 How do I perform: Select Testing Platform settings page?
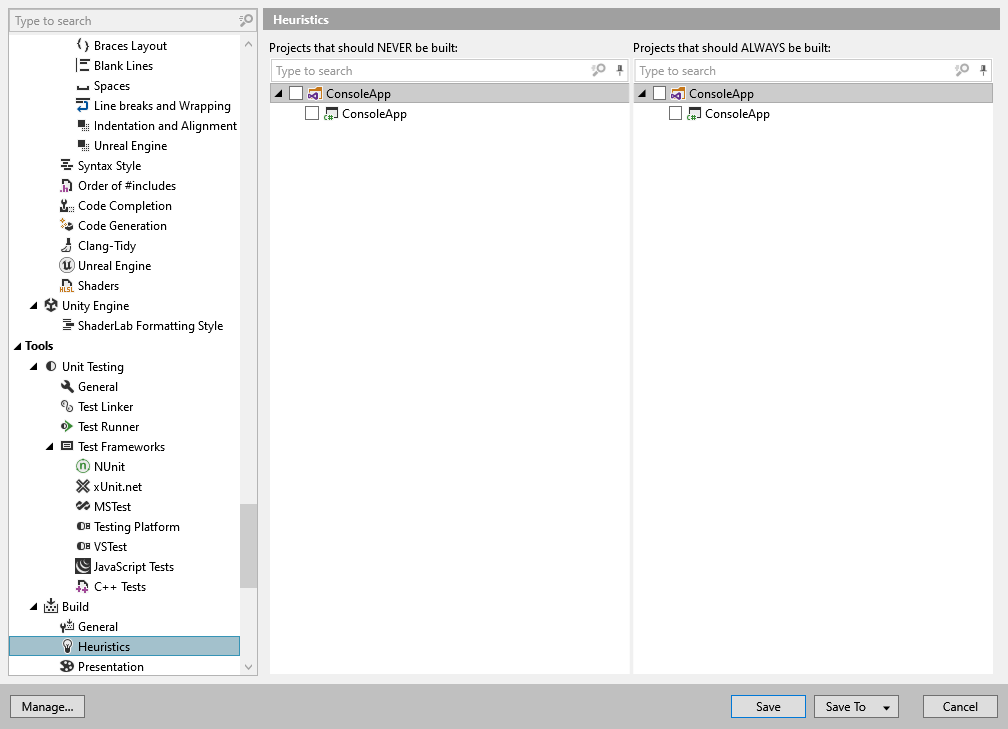[136, 526]
